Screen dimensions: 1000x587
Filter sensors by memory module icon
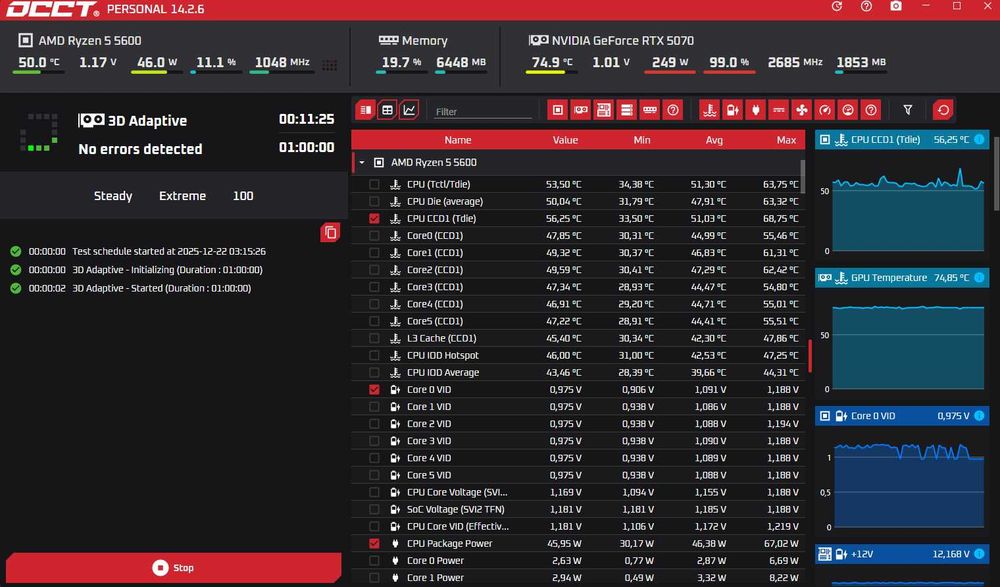(649, 110)
